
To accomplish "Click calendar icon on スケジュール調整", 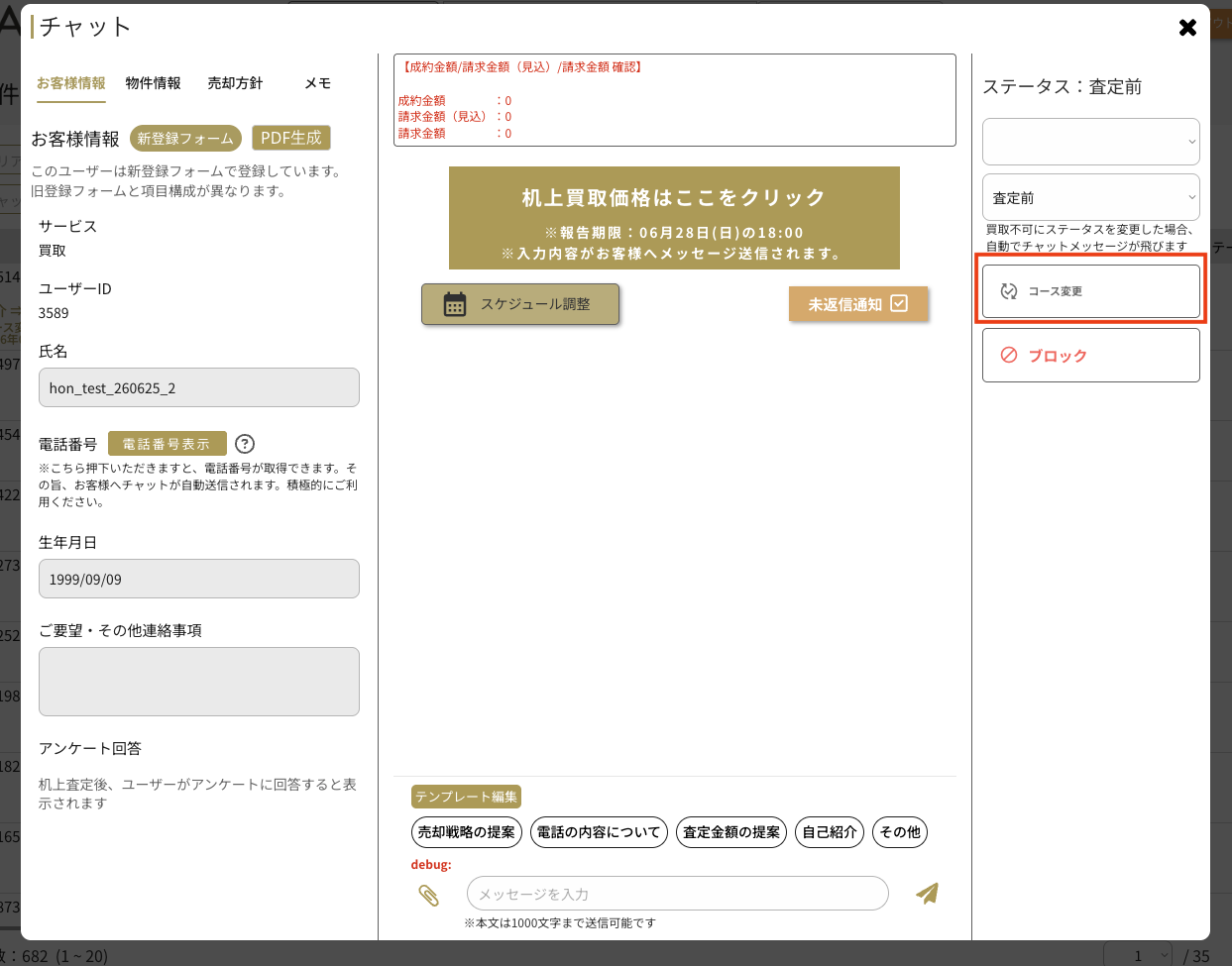I will 455,304.
